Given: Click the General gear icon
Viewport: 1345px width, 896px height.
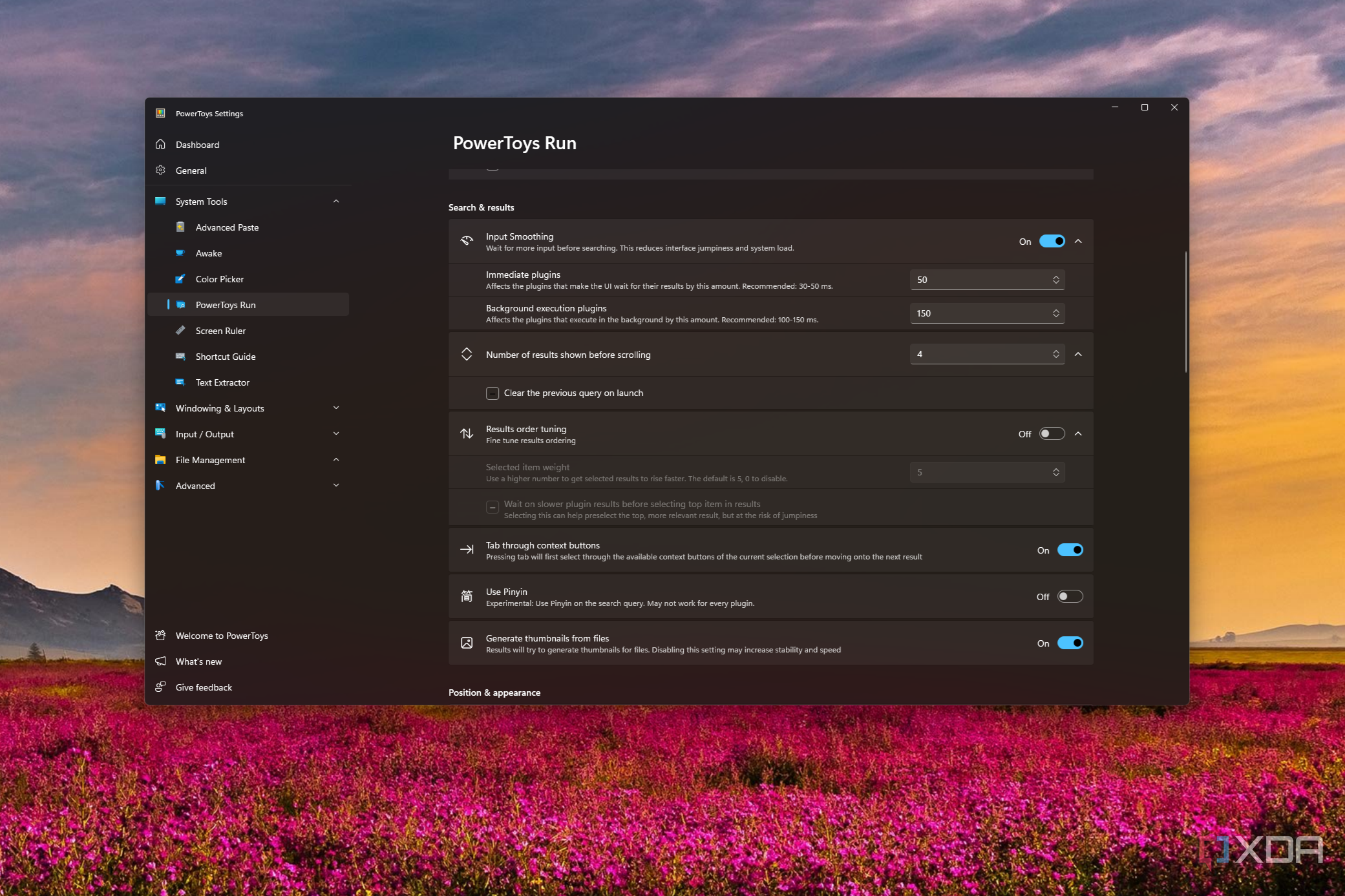Looking at the screenshot, I should click(x=160, y=170).
